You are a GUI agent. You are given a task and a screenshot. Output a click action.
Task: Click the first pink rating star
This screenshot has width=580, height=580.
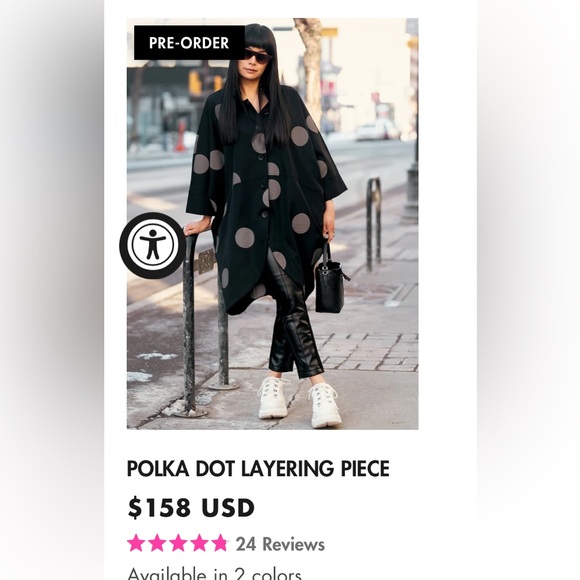[x=136, y=543]
